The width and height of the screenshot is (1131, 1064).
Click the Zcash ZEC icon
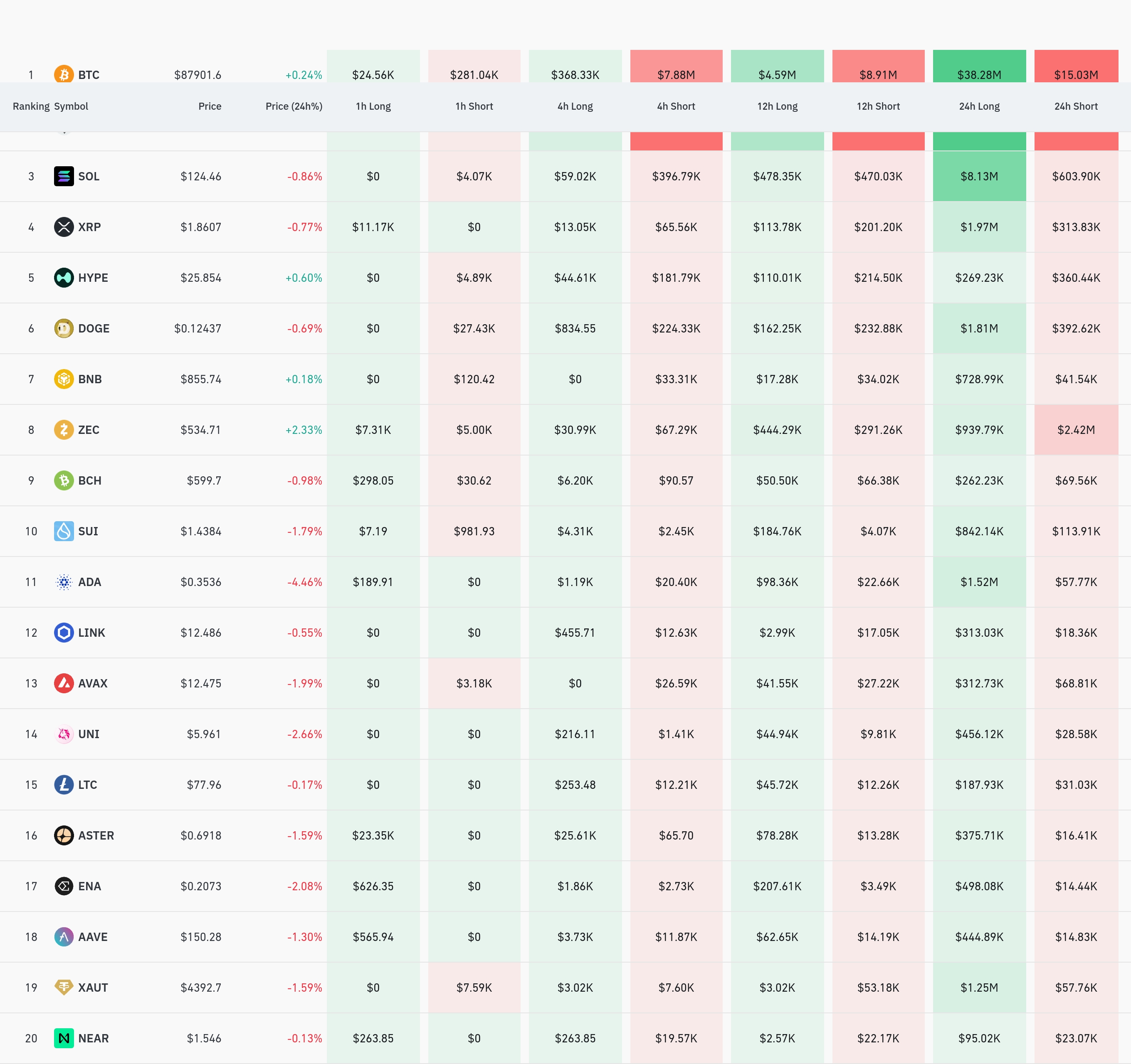(64, 429)
